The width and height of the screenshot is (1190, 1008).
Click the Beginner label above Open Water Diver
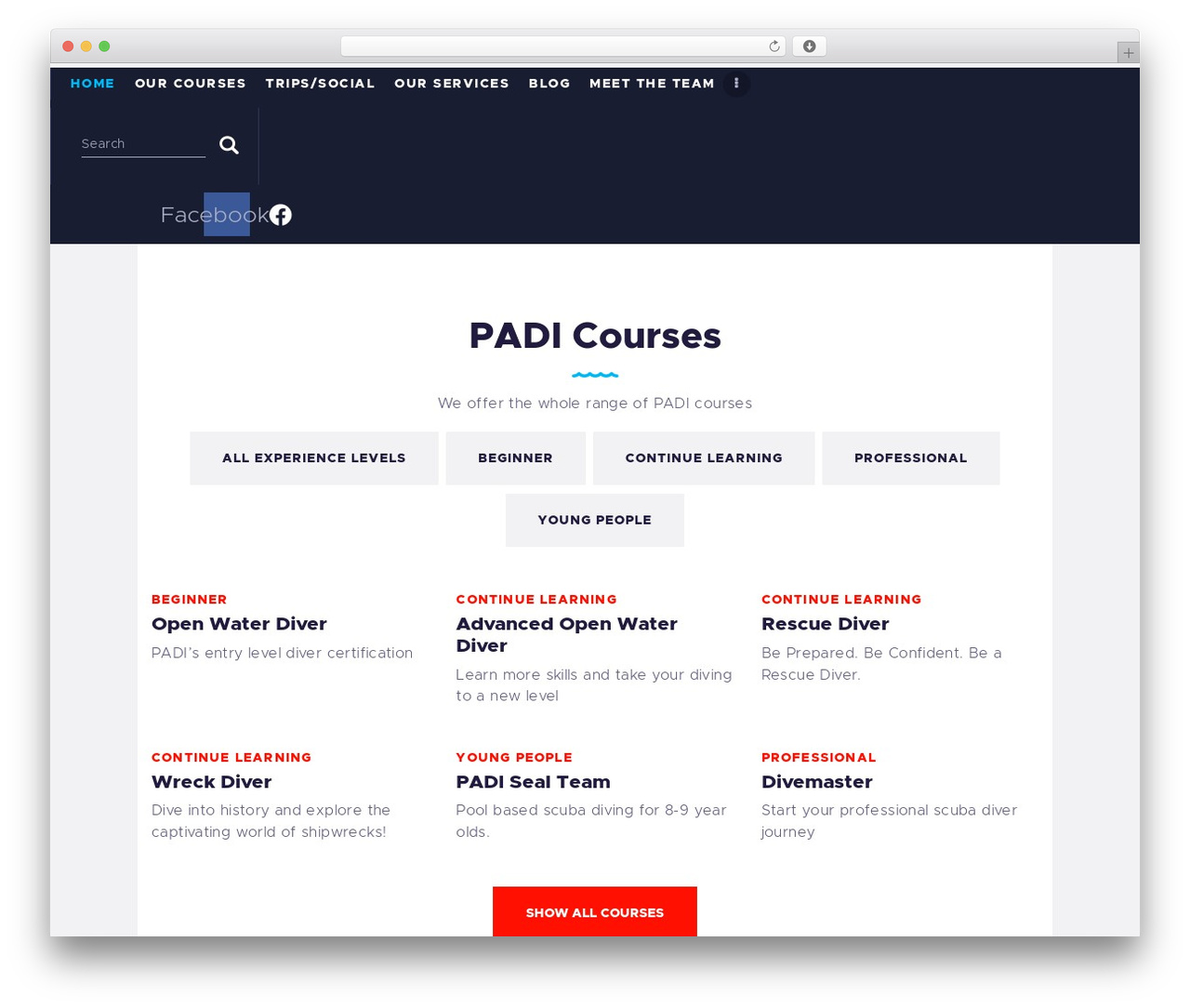pos(190,600)
